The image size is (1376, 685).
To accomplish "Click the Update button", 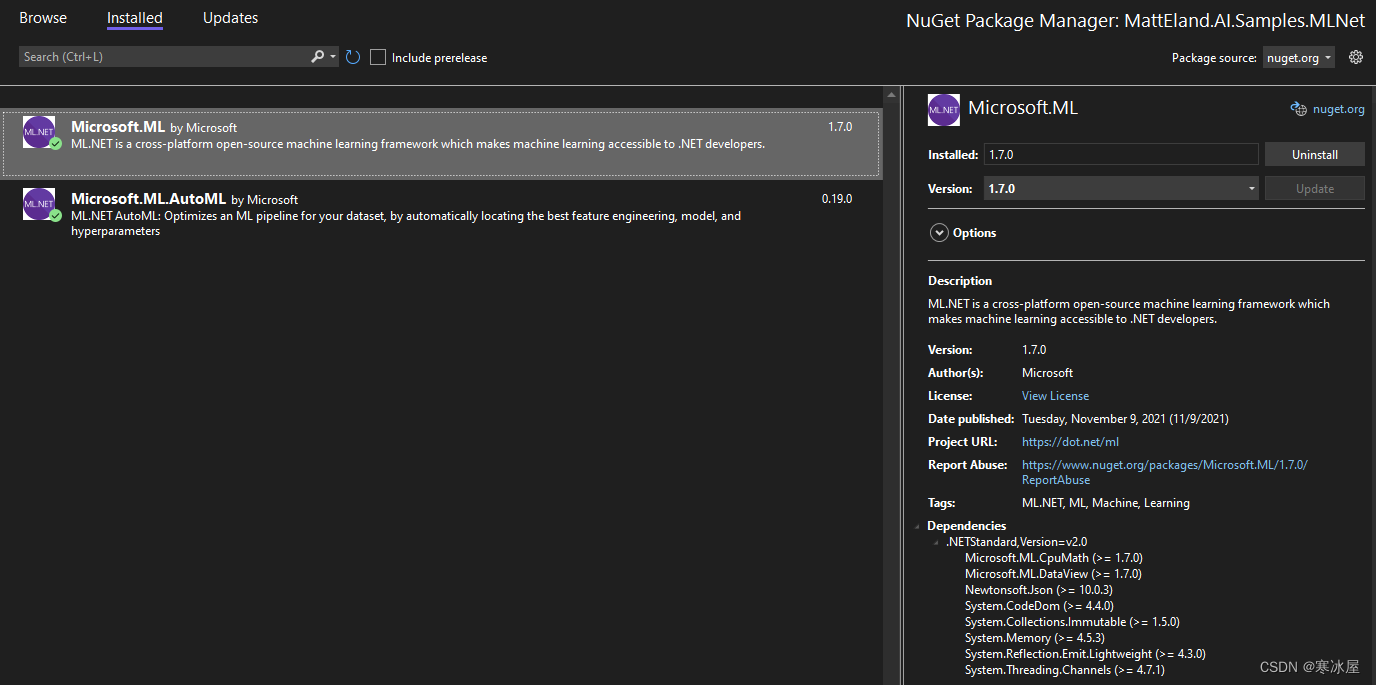I will click(x=1315, y=188).
